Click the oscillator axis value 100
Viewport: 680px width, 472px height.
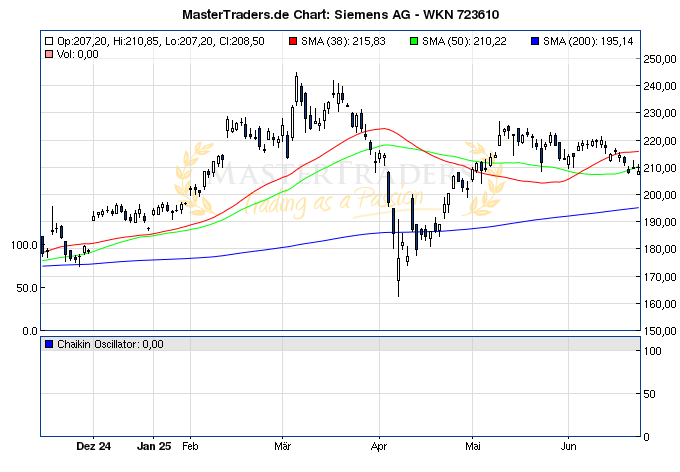click(x=653, y=351)
